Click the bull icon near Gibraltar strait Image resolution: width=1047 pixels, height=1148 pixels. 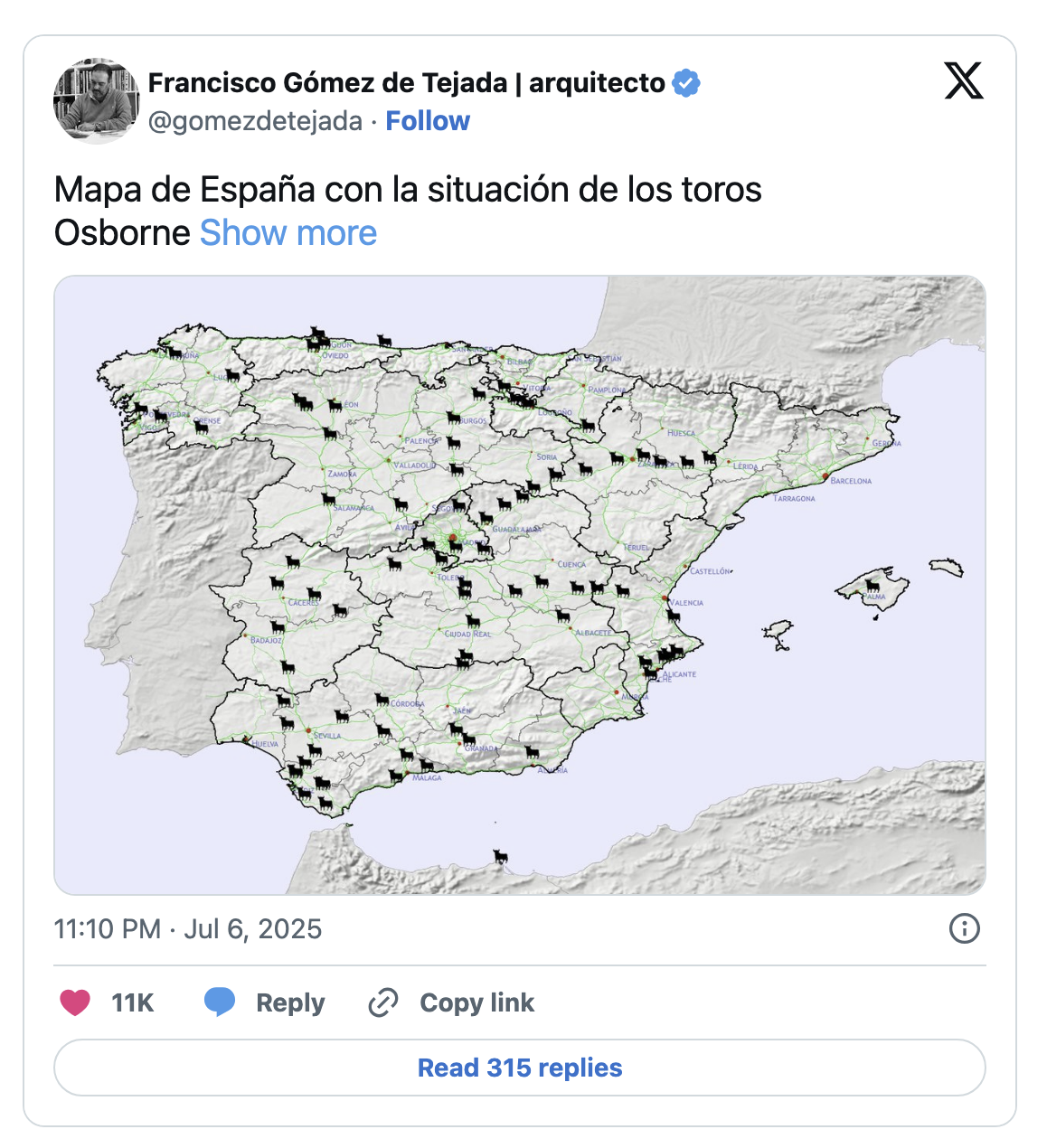click(x=500, y=856)
